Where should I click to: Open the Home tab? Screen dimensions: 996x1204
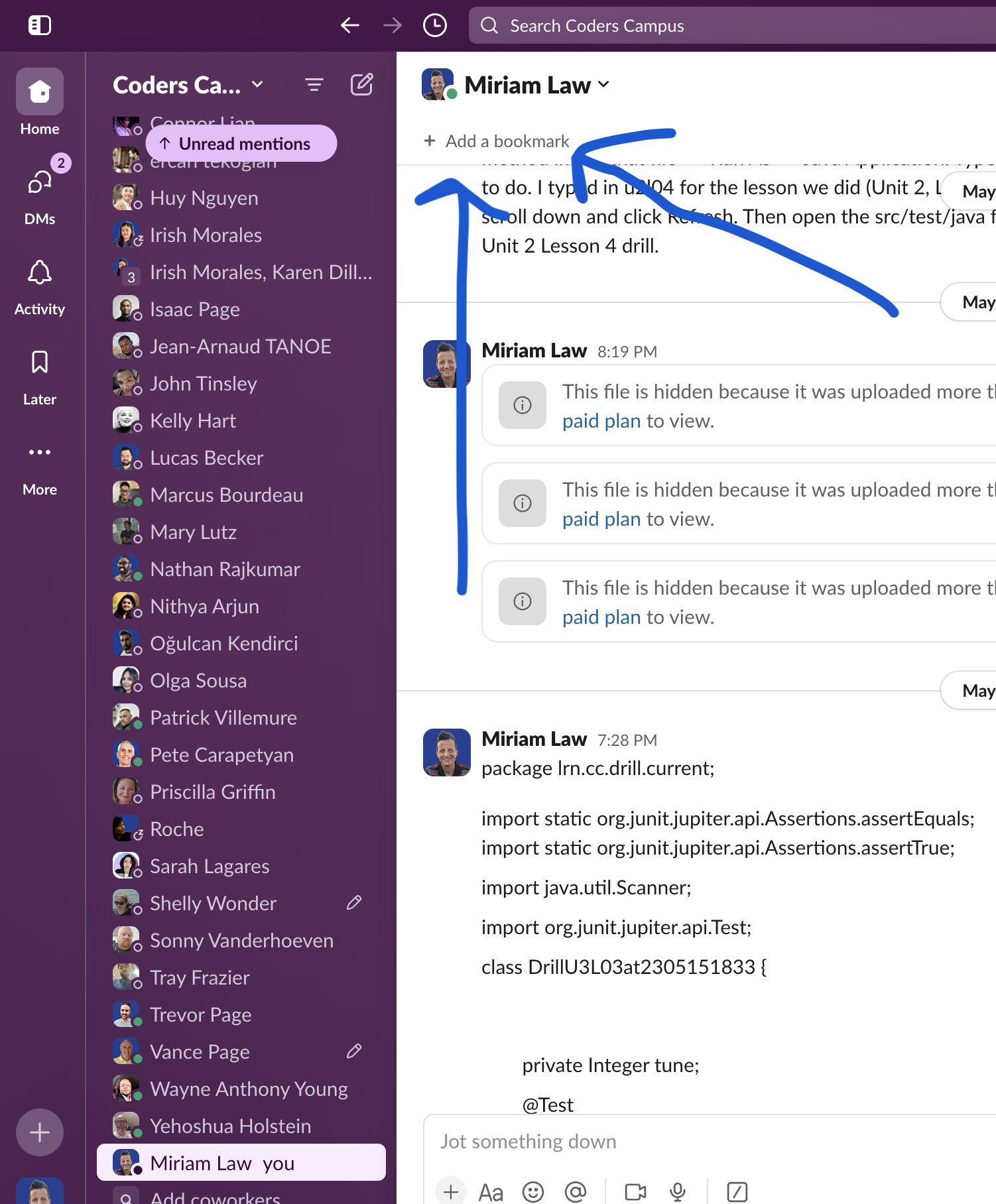(40, 103)
